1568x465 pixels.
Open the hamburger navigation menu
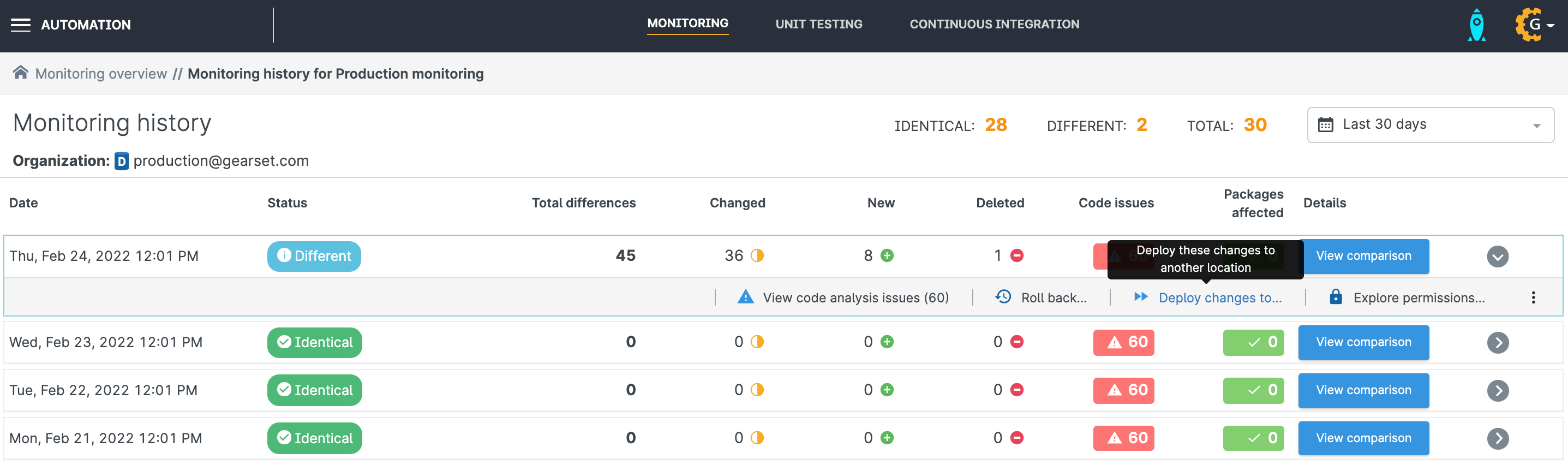(20, 25)
